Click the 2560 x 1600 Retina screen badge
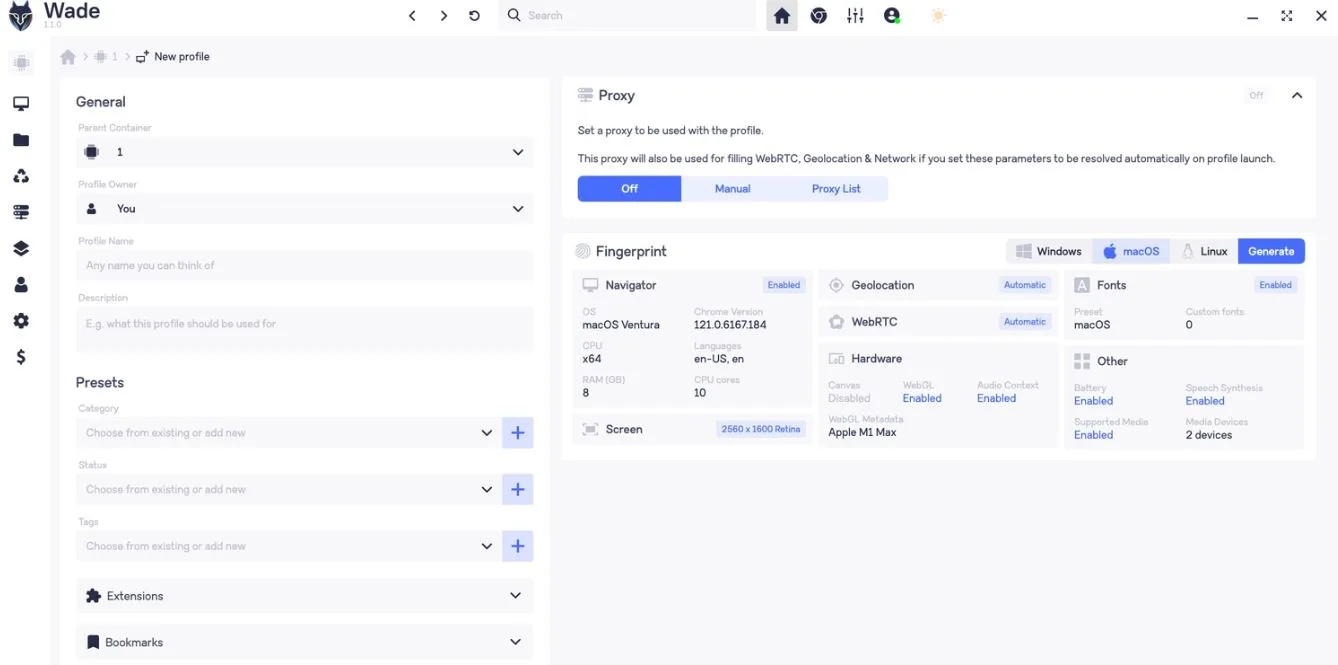This screenshot has height=665, width=1338. click(761, 430)
